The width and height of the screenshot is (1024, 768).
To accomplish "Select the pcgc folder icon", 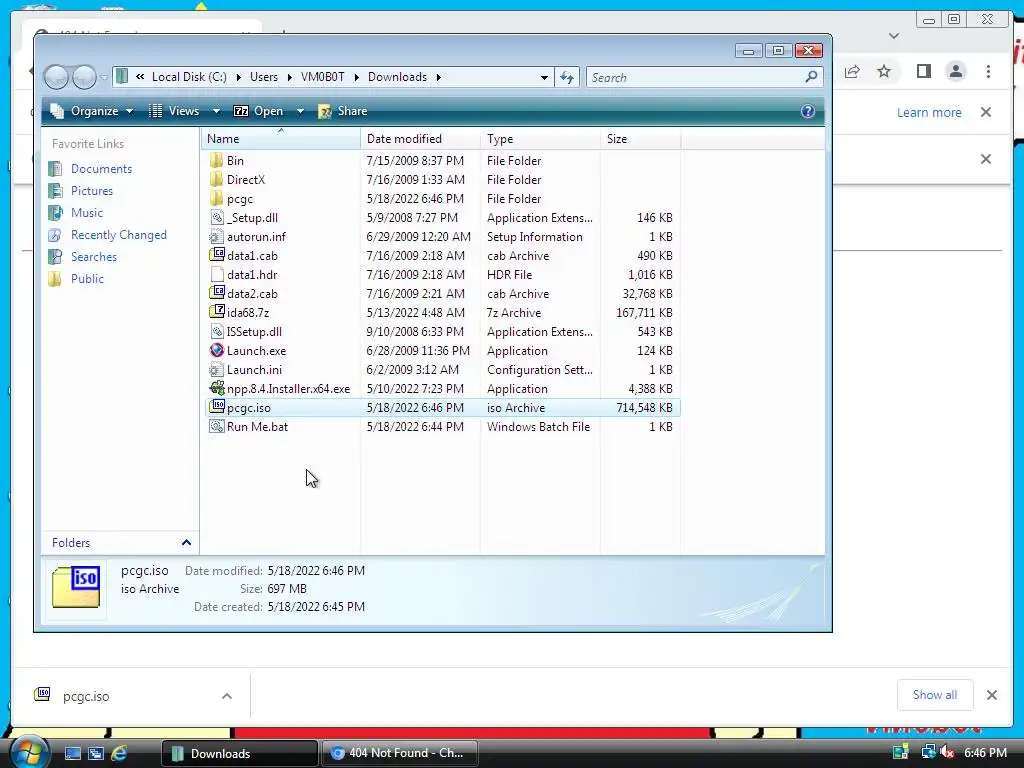I will pyautogui.click(x=216, y=199).
